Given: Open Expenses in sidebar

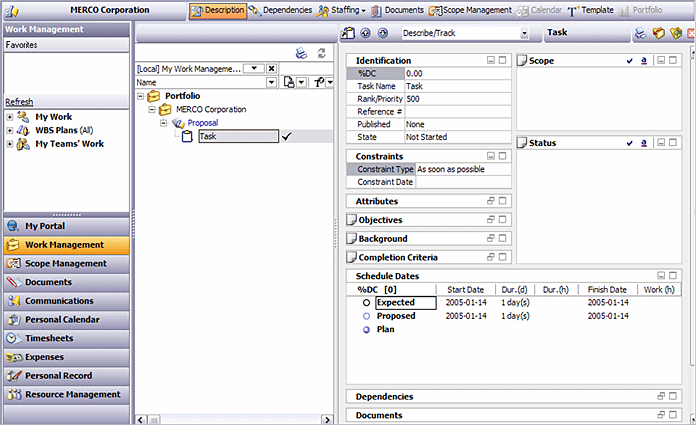Looking at the screenshot, I should click(67, 357).
